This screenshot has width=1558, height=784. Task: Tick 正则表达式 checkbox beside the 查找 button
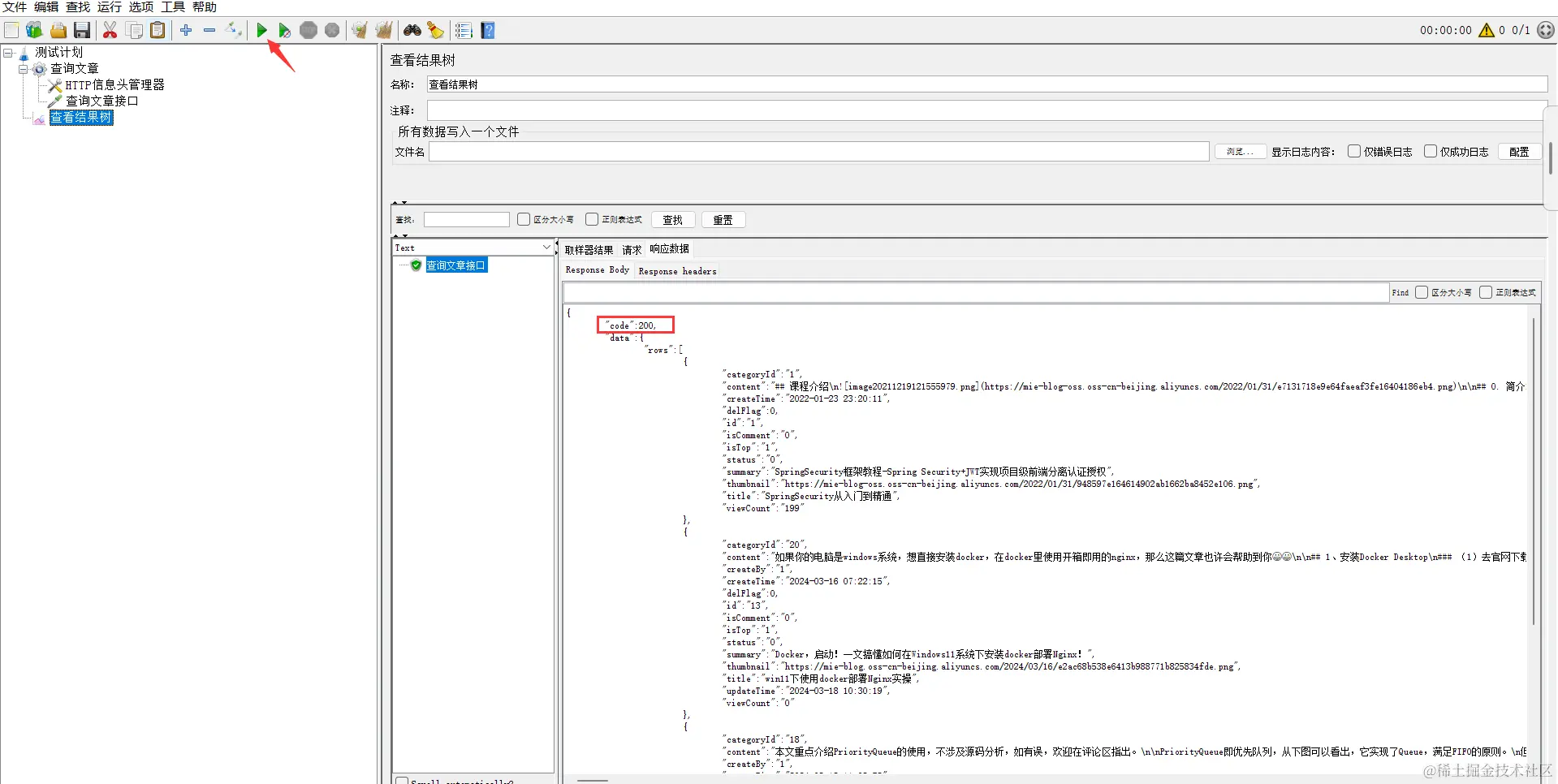[x=592, y=219]
